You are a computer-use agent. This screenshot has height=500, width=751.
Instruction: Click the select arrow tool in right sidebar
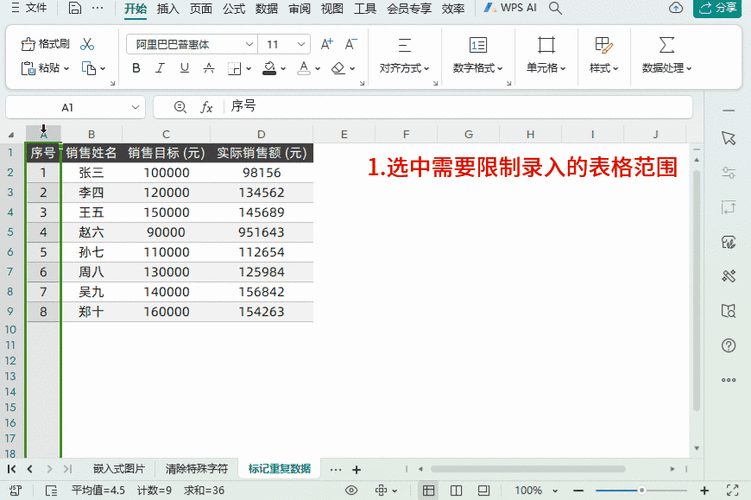(728, 138)
